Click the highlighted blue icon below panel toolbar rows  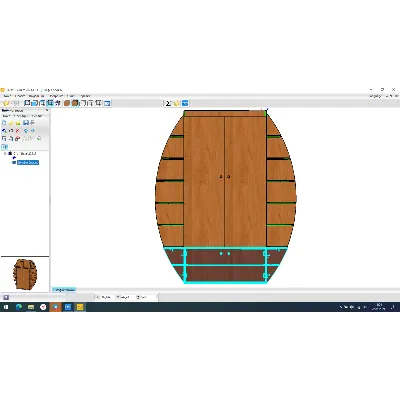pos(4,147)
